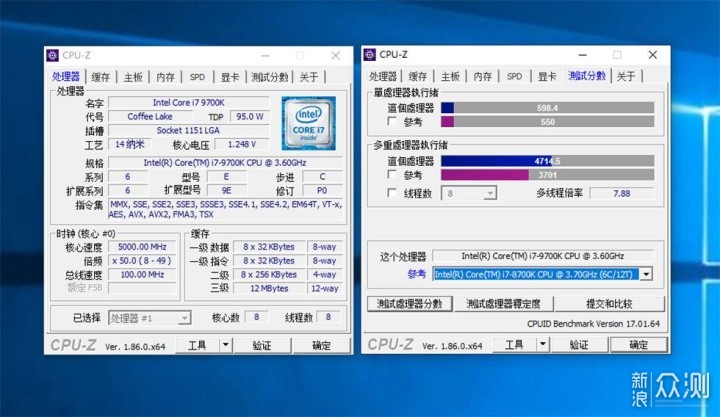720x417 pixels.
Task: Click single-thread score bar 598.4
Action: [547, 108]
